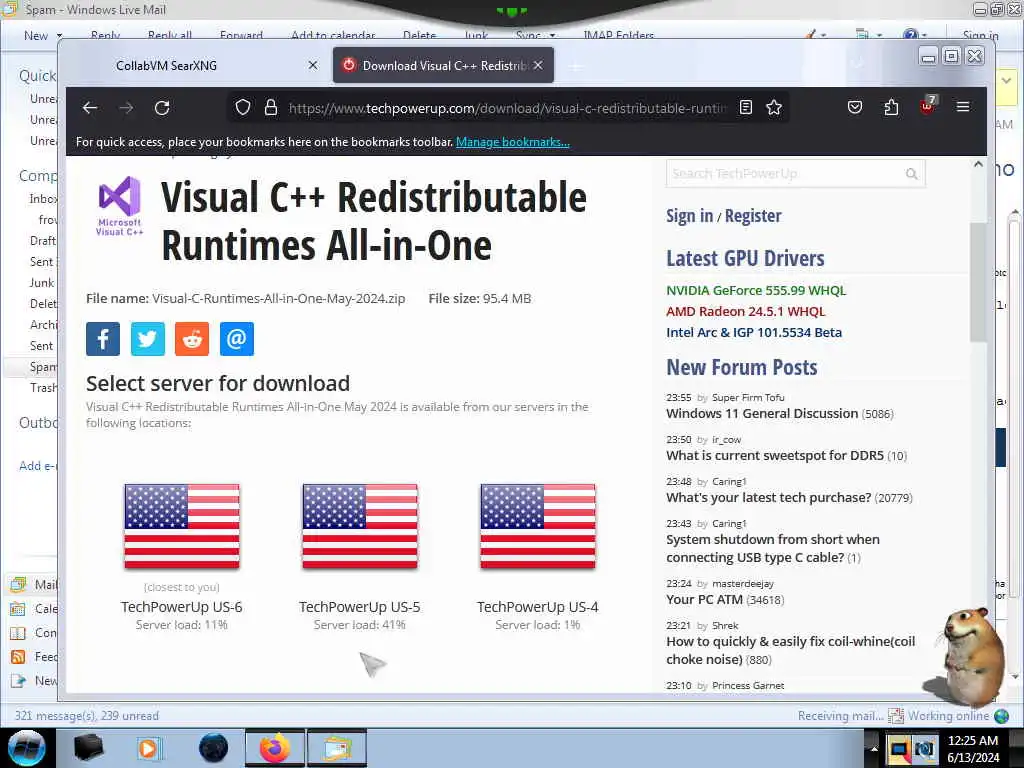Open Intel Arc & IGP 101.5534 Beta link
Image resolution: width=1024 pixels, height=768 pixels.
754,332
